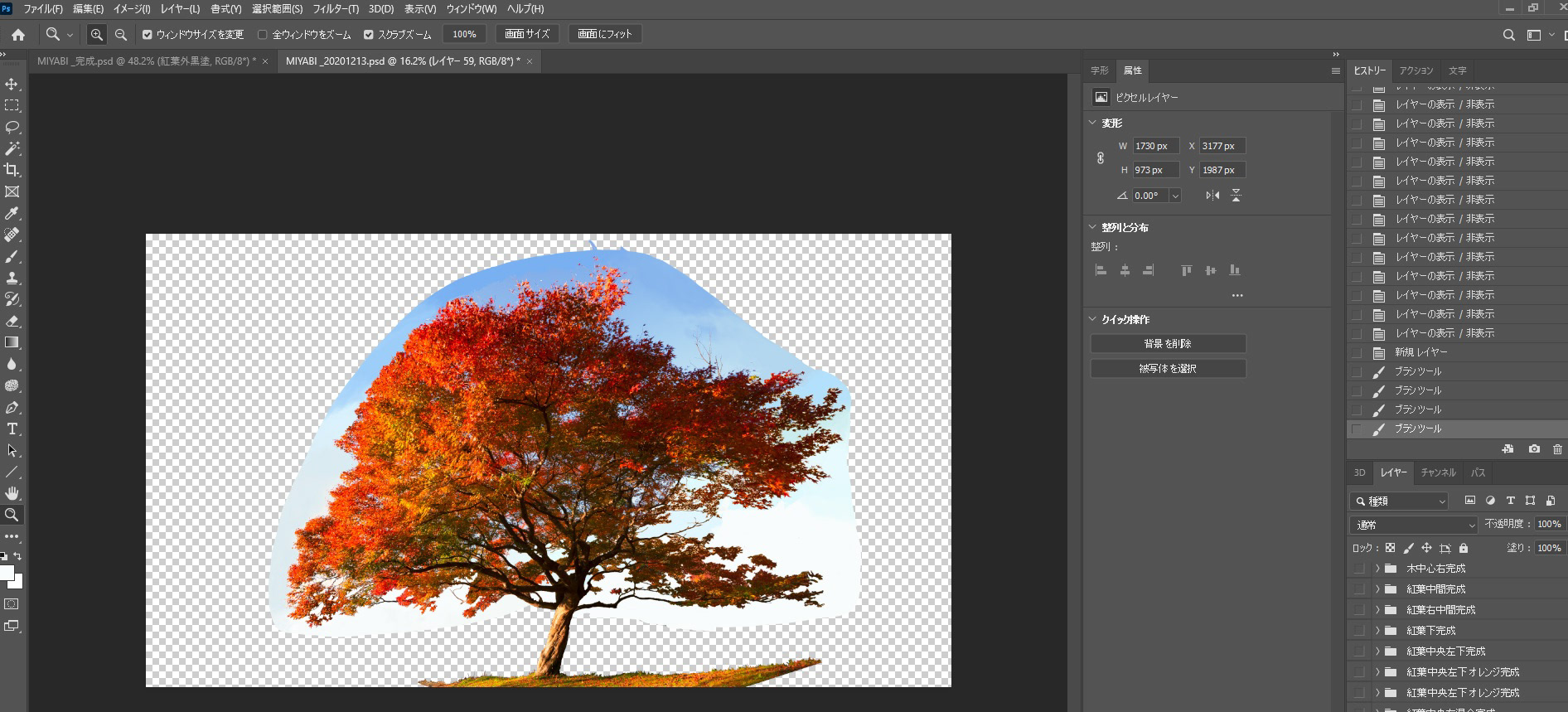Select the Lasso tool

click(x=12, y=127)
